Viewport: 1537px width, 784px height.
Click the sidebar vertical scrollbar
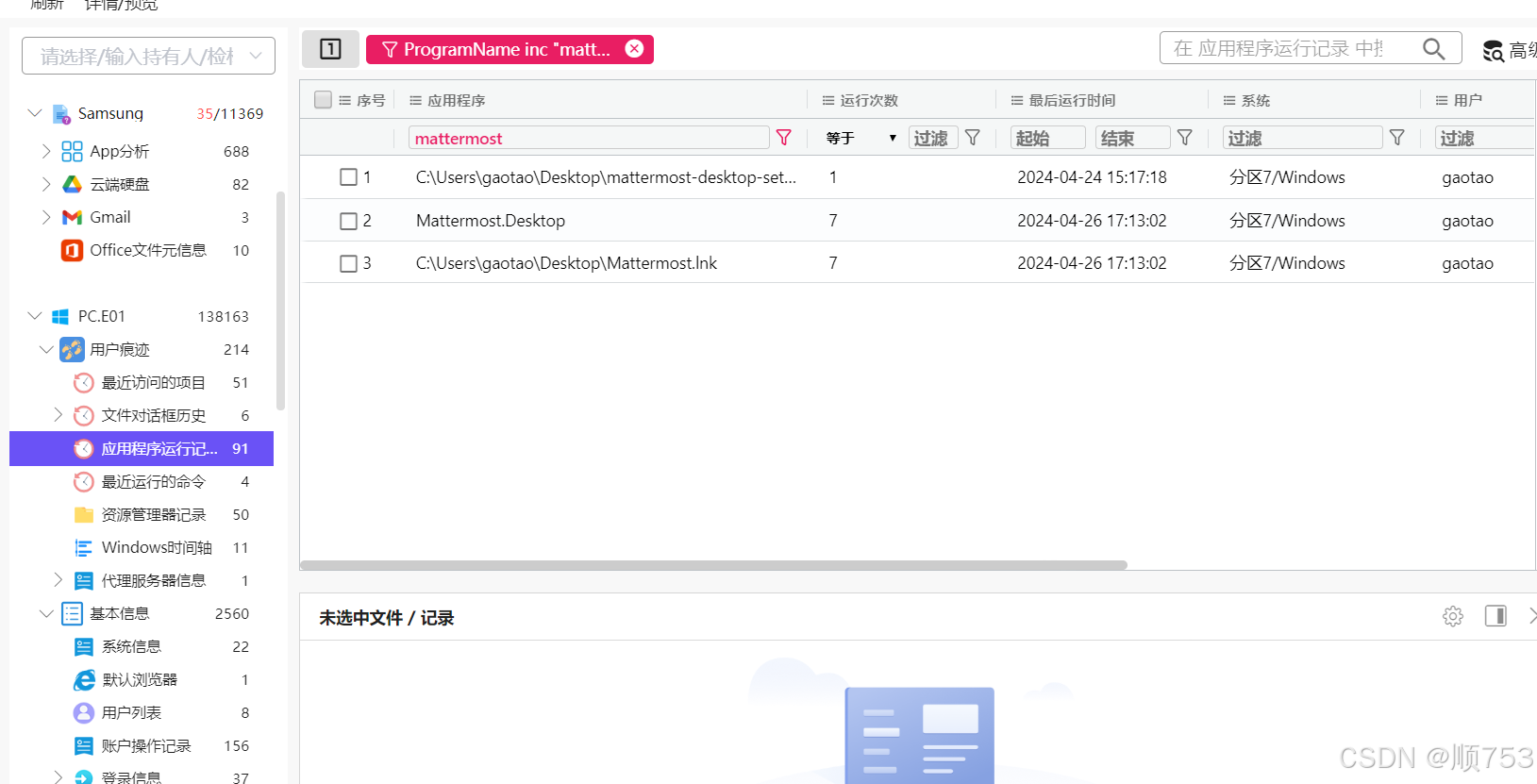point(280,300)
